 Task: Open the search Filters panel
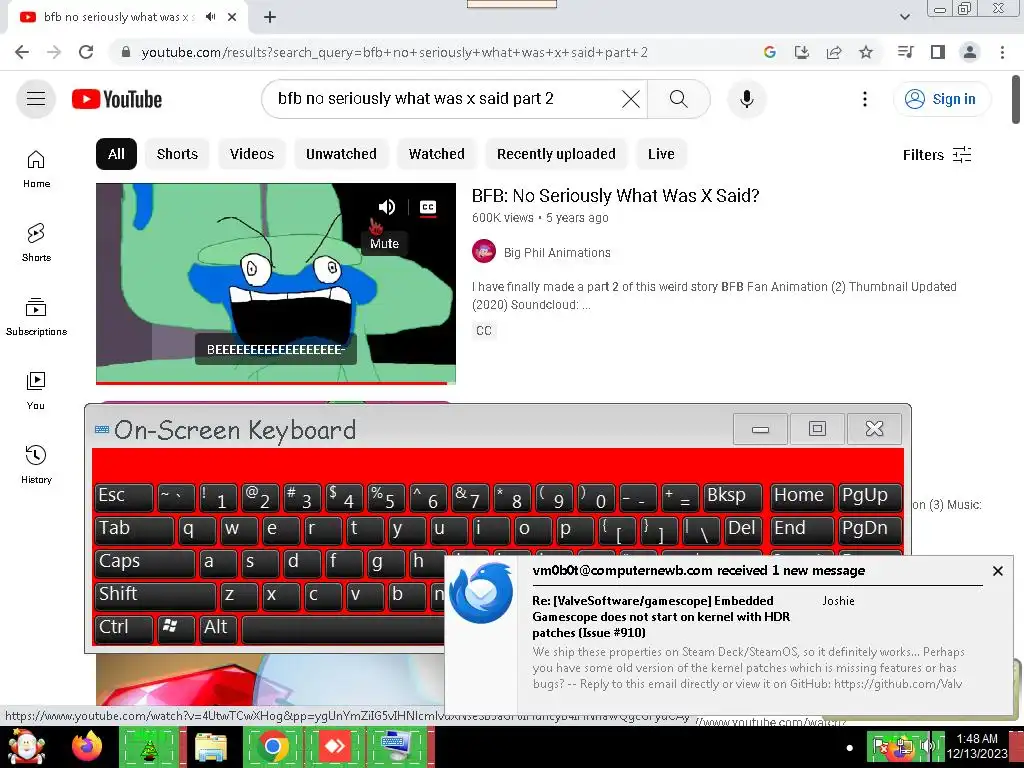(x=937, y=155)
